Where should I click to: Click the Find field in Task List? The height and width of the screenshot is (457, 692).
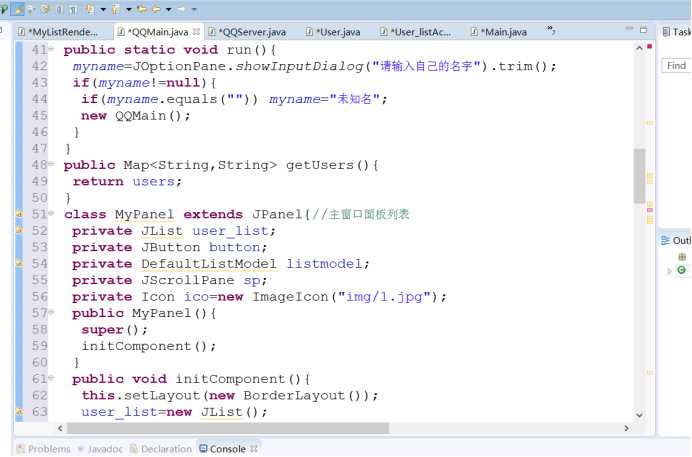click(x=677, y=66)
